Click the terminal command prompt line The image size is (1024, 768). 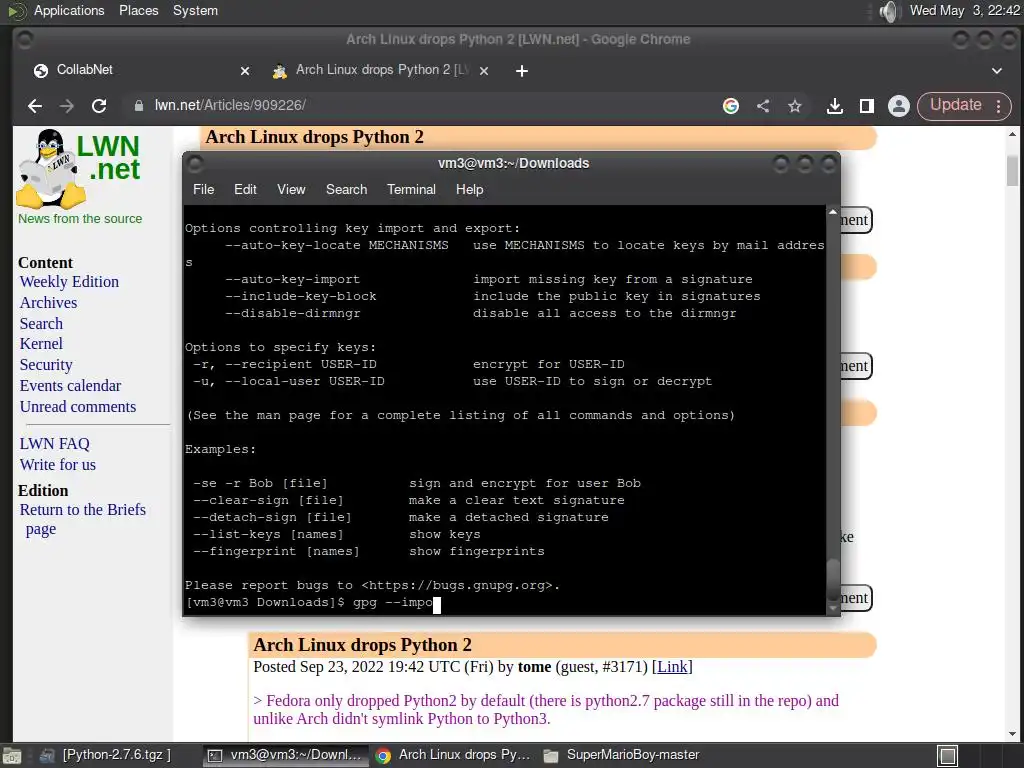[505, 603]
